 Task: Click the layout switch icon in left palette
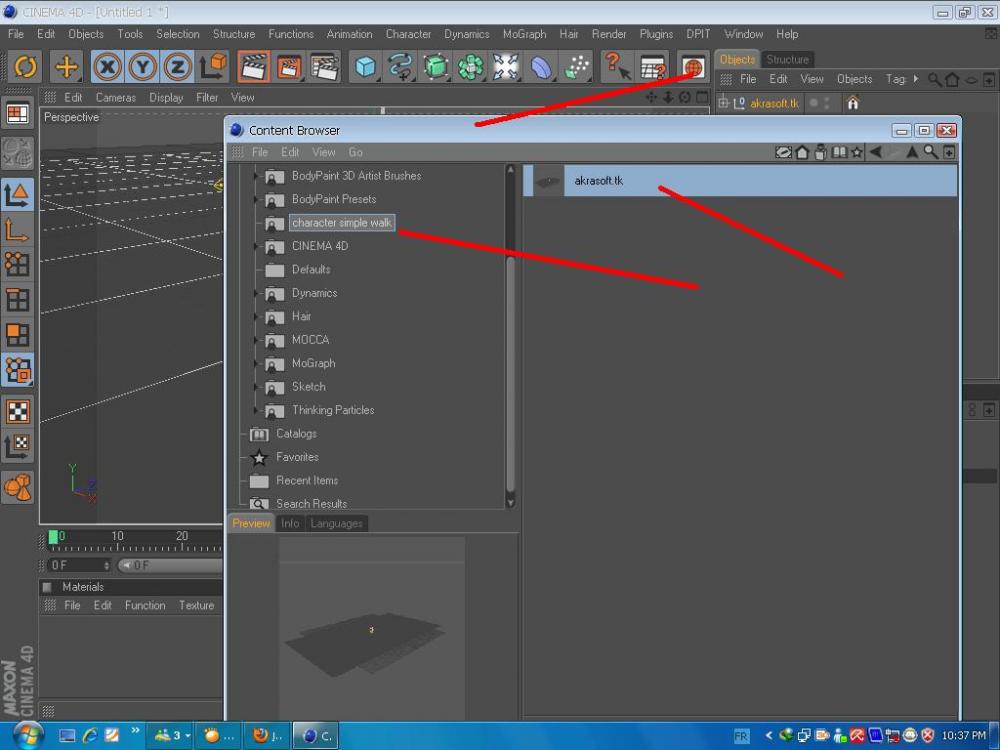(x=17, y=114)
